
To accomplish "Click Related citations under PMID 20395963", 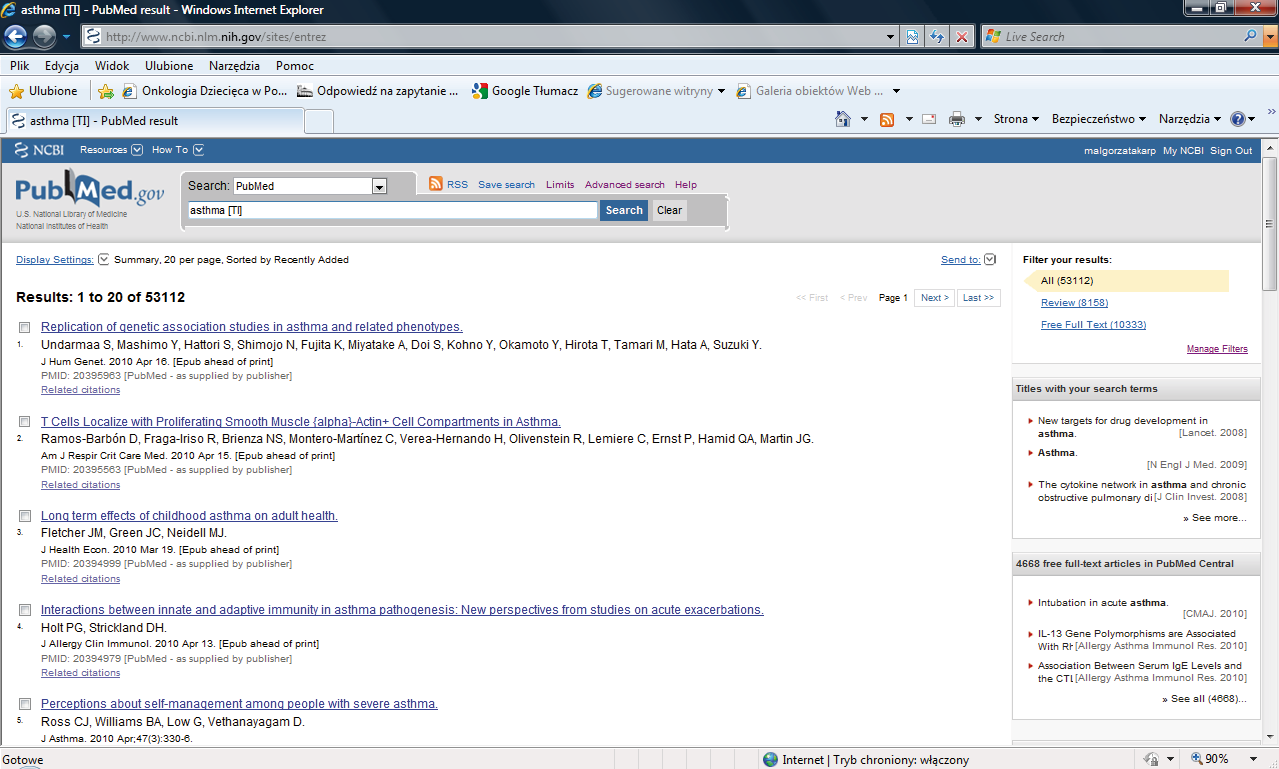I will click(x=80, y=390).
